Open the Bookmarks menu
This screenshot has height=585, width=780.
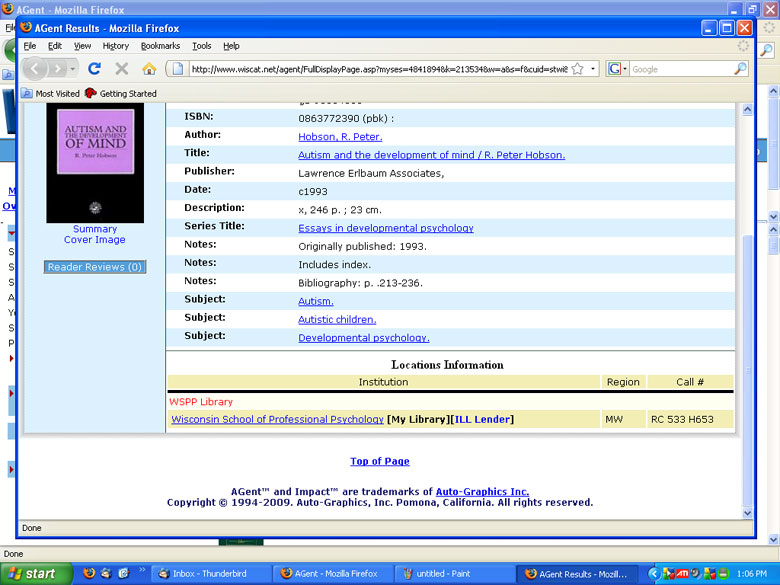pos(160,46)
